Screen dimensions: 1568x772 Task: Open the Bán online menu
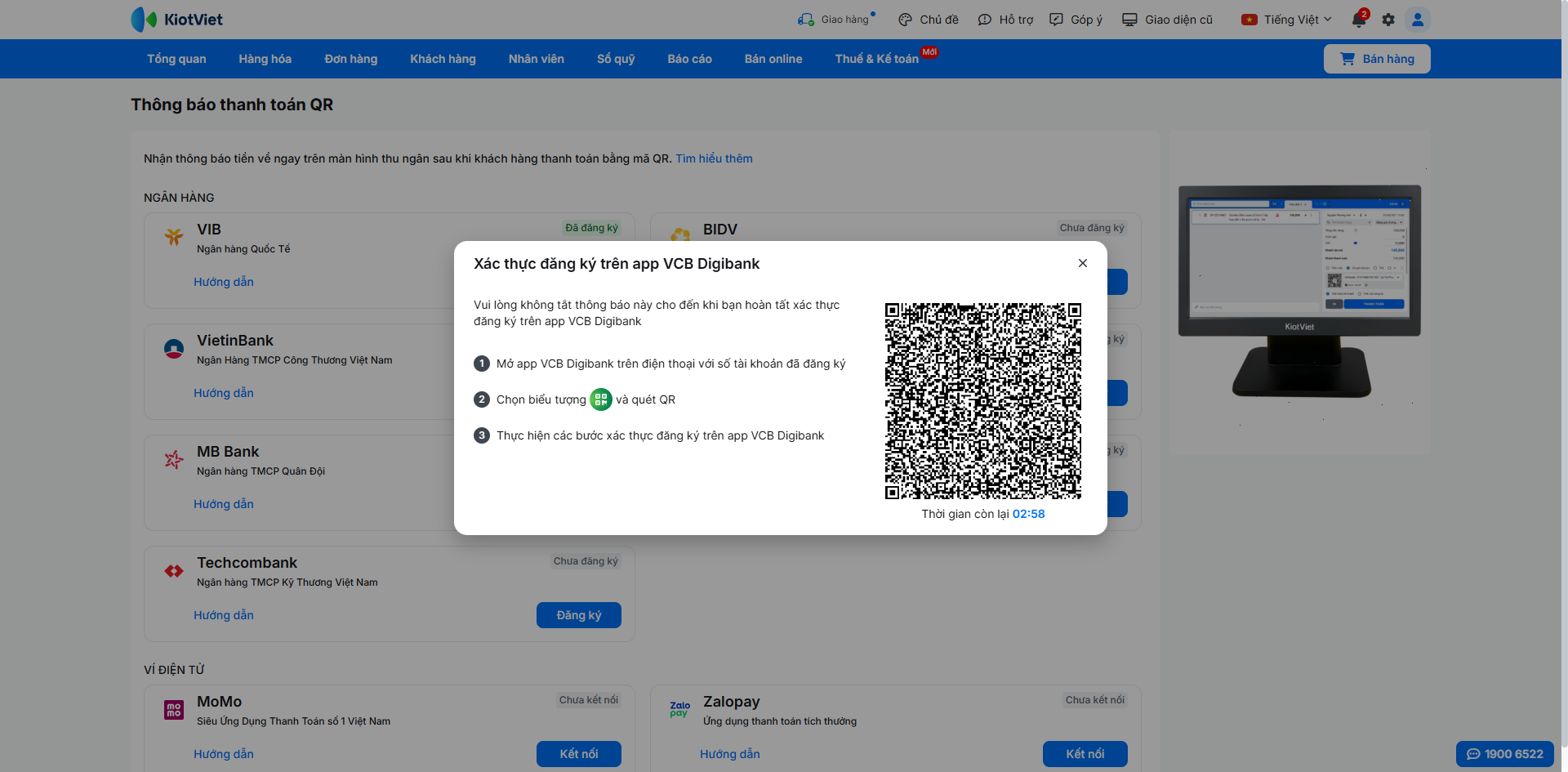pos(773,59)
